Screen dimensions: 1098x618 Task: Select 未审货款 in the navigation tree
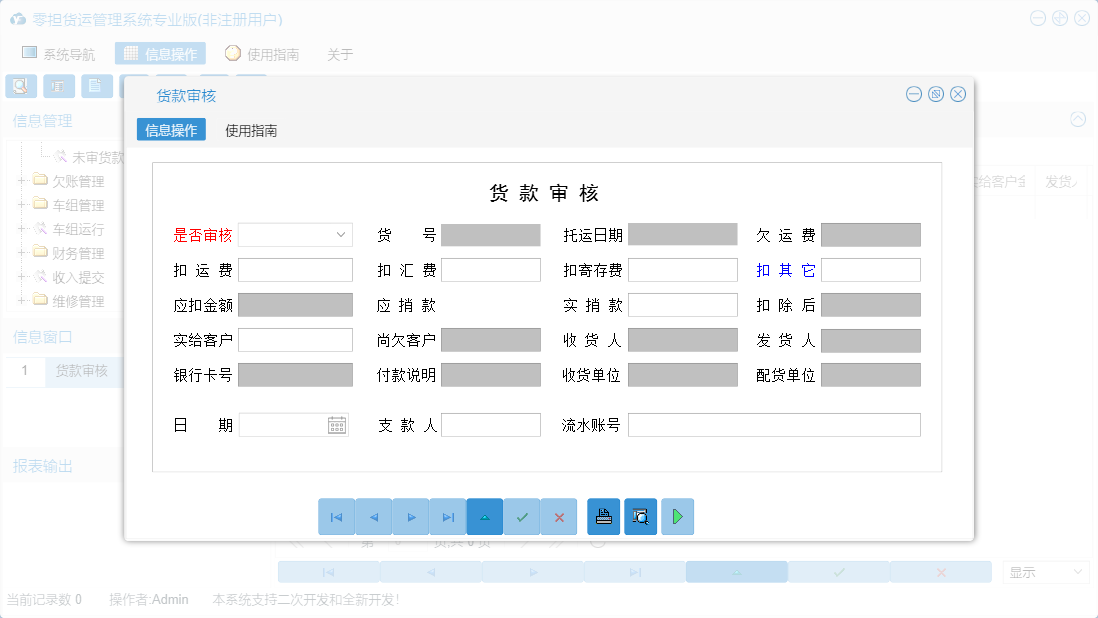coord(98,157)
